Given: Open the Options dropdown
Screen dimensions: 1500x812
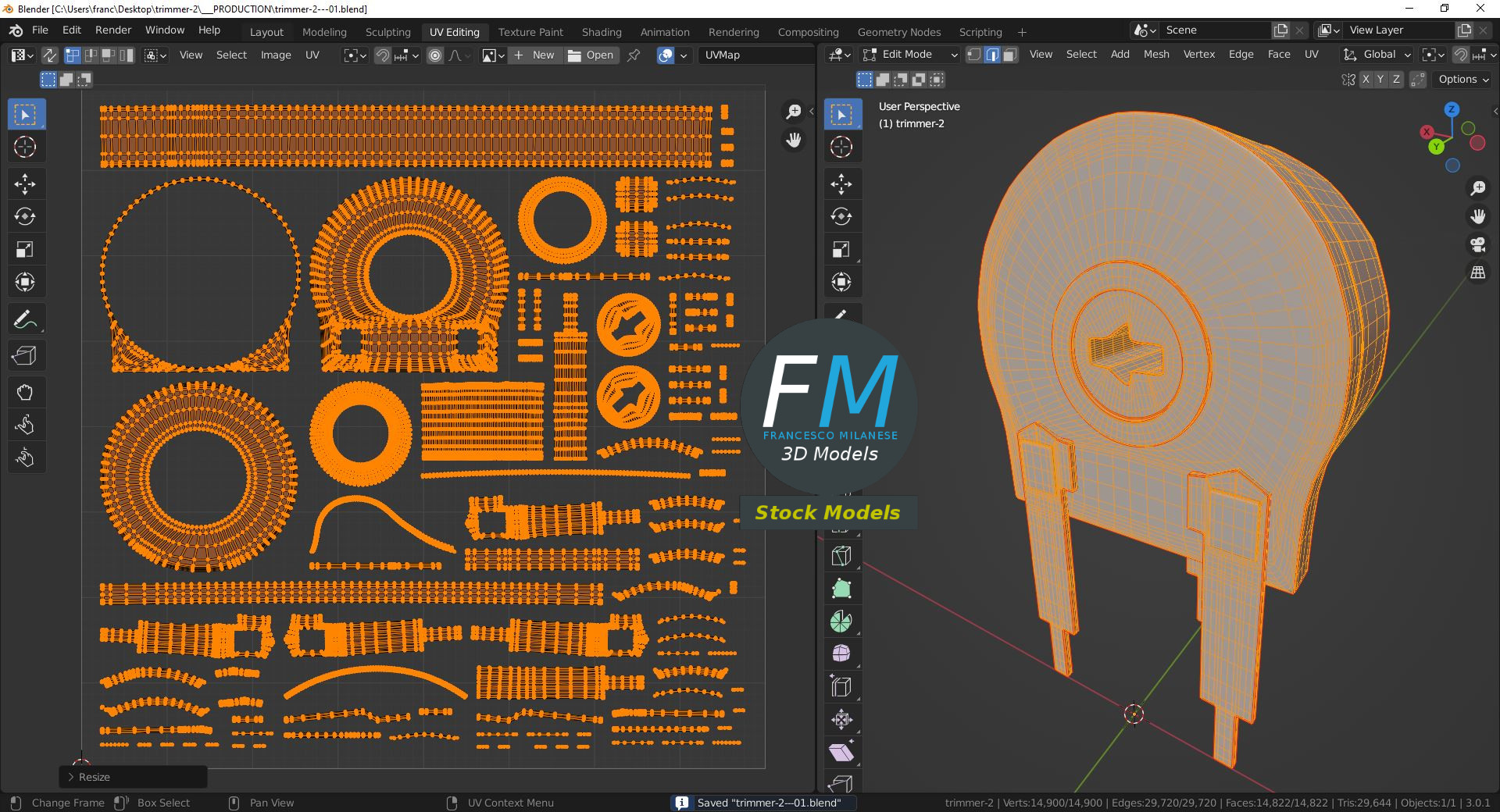Looking at the screenshot, I should 1463,80.
